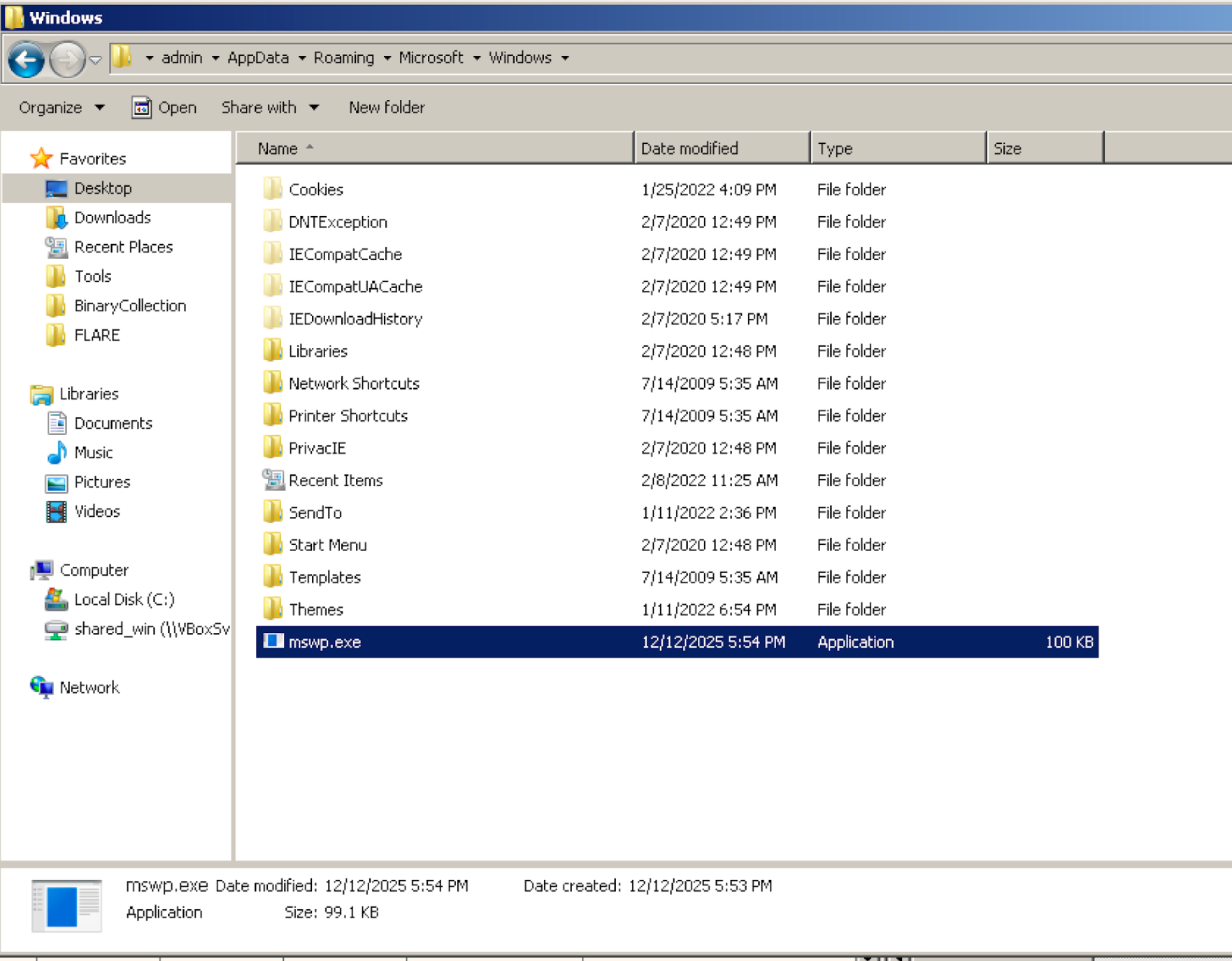Sort files by the Name column

(435, 148)
